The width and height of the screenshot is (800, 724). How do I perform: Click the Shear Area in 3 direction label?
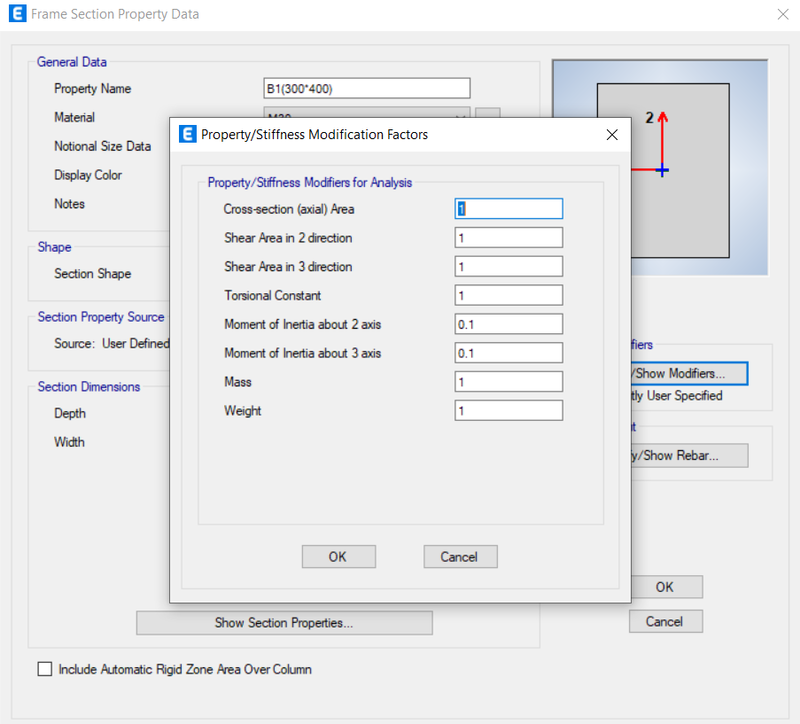tap(288, 267)
